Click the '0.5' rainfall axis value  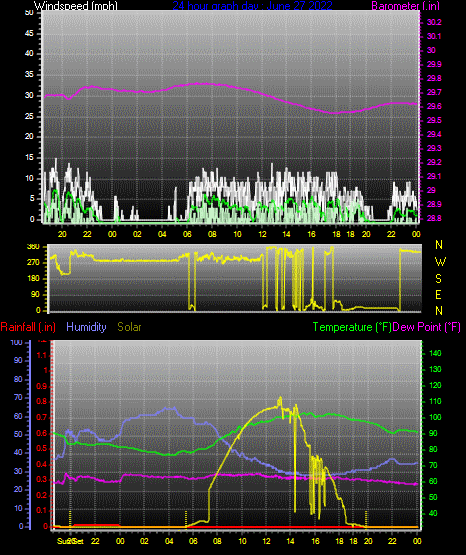tap(41, 448)
